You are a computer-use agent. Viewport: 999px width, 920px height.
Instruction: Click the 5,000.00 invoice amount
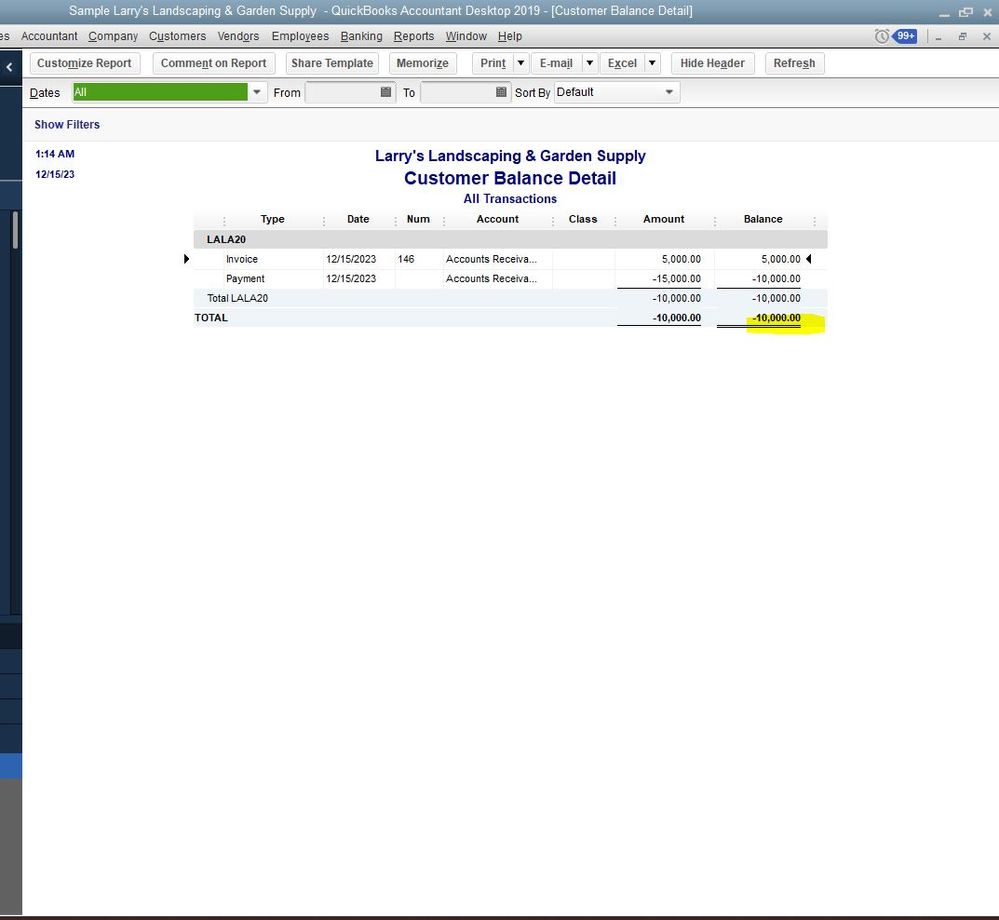click(x=681, y=259)
